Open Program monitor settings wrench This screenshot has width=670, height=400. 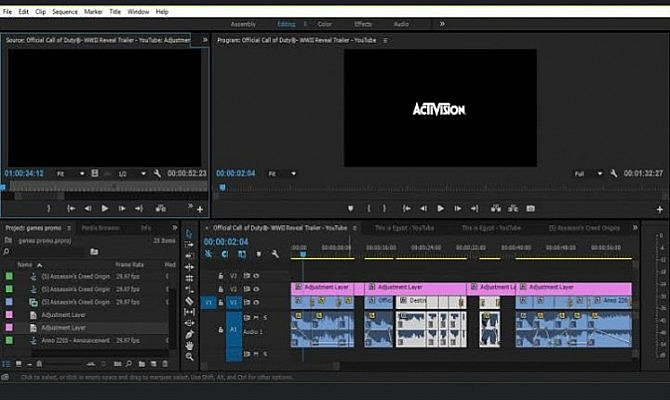point(614,174)
